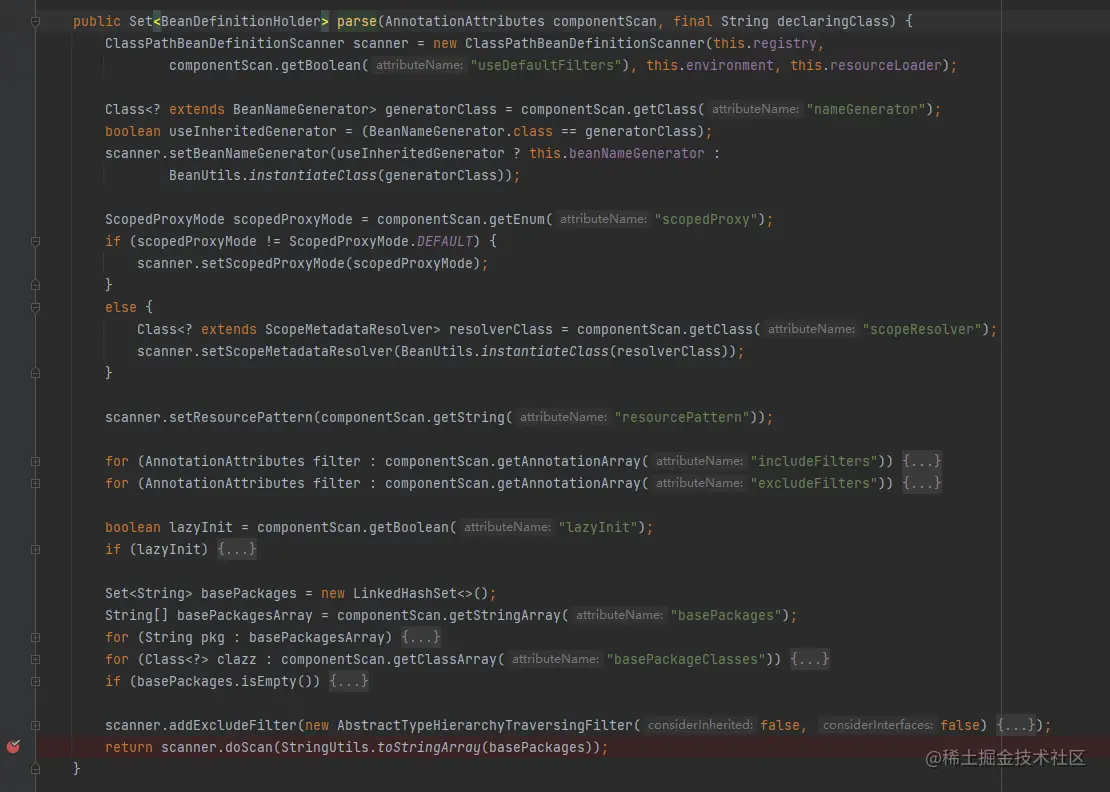Collapse the parse method using gutter fold marker
Viewport: 1110px width, 792px height.
click(x=35, y=22)
